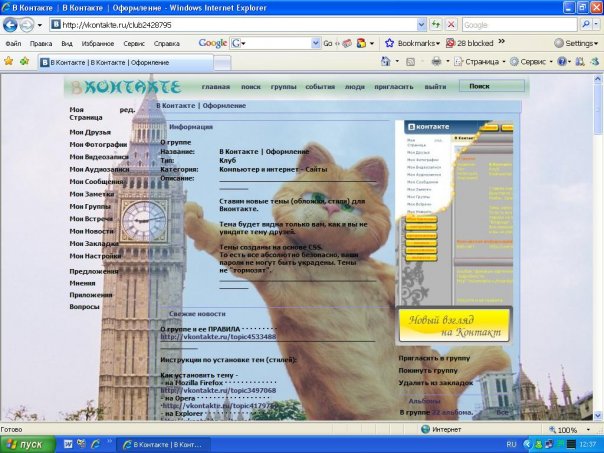
Task: Click Покинуть группу
Action: point(428,371)
